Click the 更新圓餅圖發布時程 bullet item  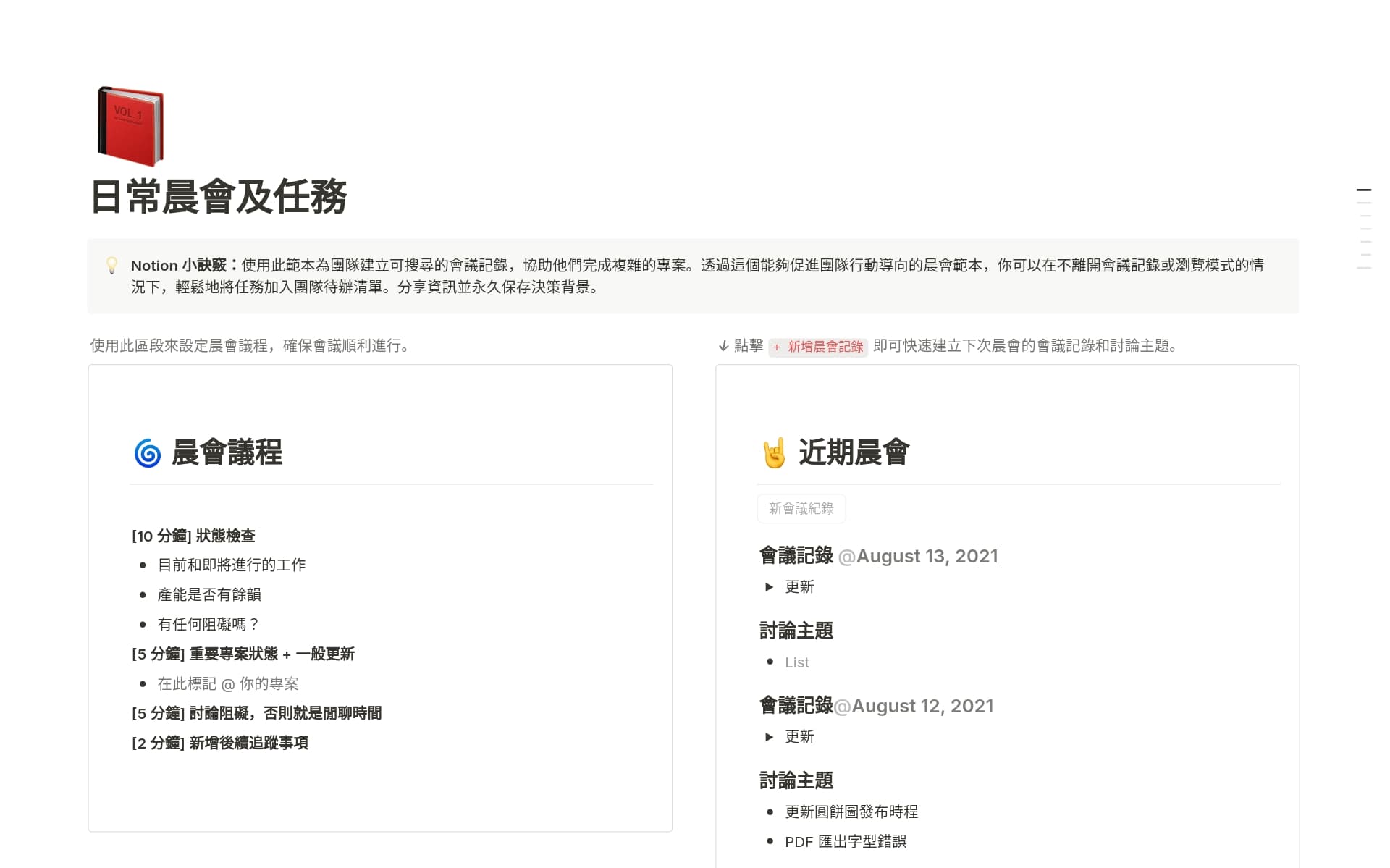(851, 812)
